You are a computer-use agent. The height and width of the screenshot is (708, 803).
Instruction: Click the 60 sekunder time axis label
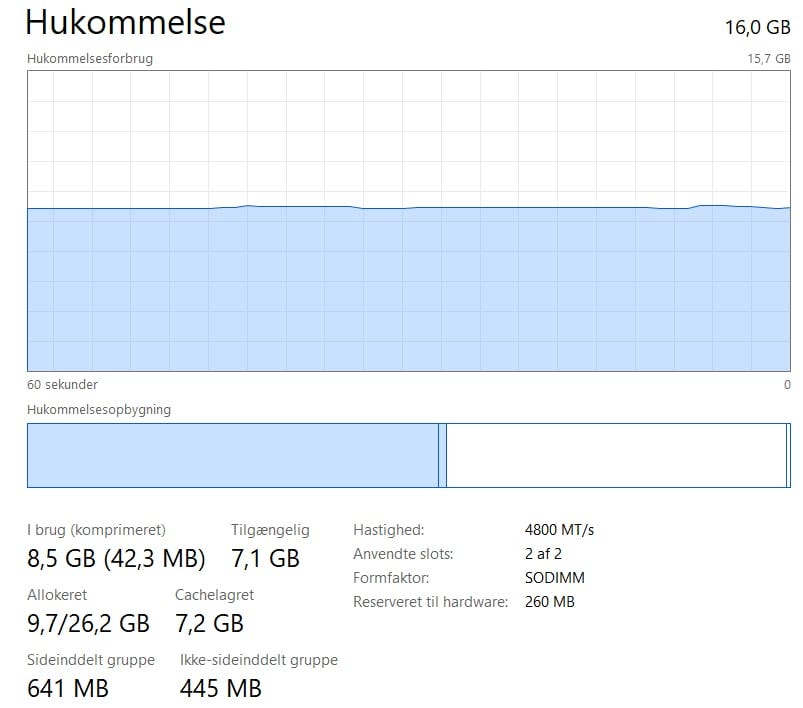pyautogui.click(x=62, y=384)
